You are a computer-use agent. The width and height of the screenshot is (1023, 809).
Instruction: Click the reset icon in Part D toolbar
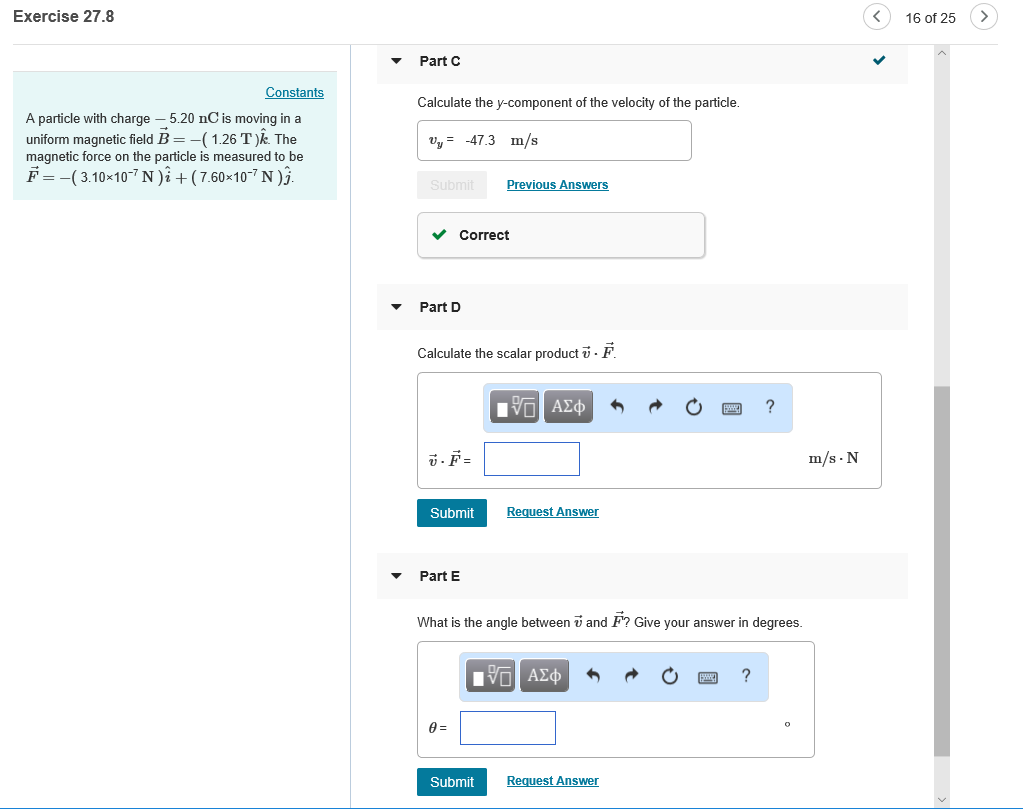(x=694, y=407)
